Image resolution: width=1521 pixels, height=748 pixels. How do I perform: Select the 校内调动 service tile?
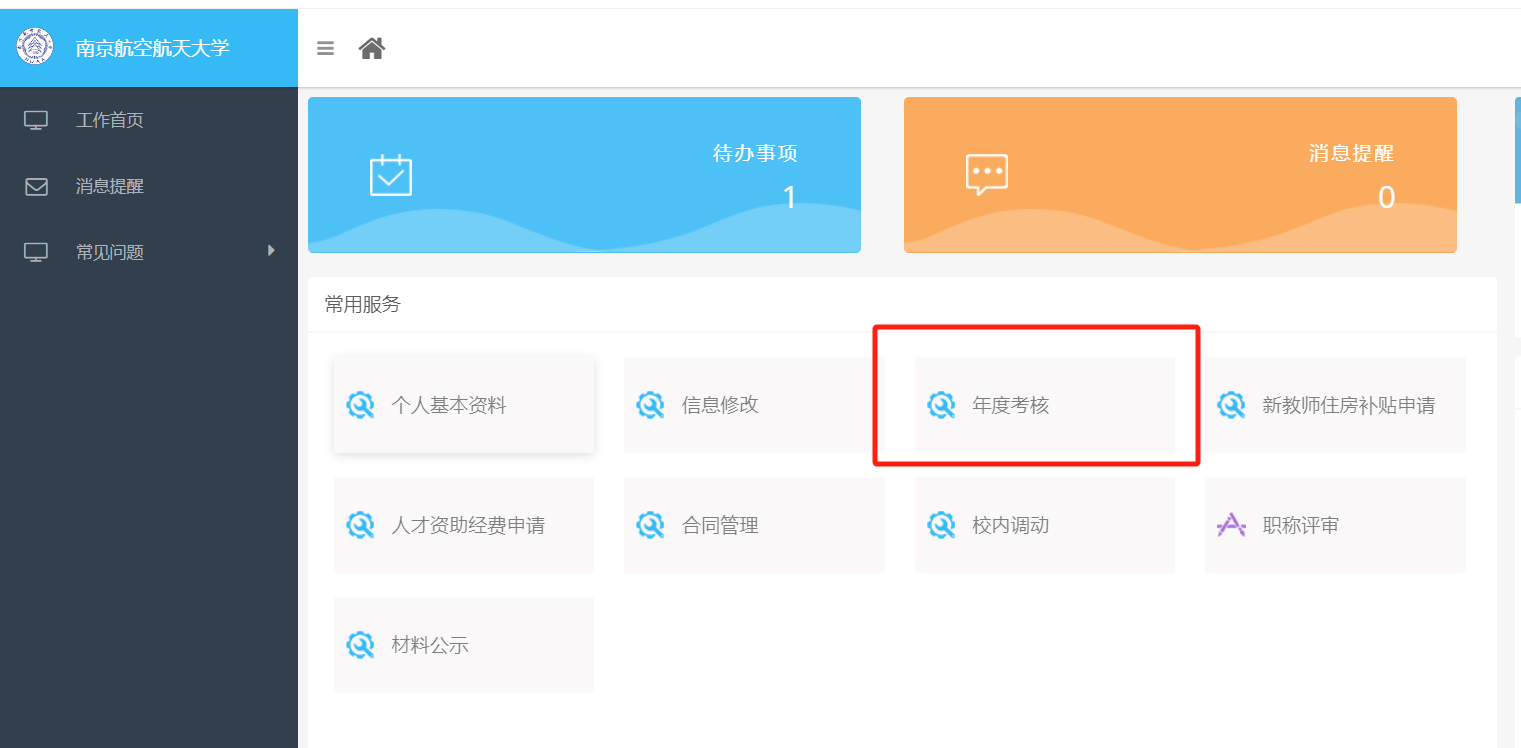pyautogui.click(x=1044, y=525)
